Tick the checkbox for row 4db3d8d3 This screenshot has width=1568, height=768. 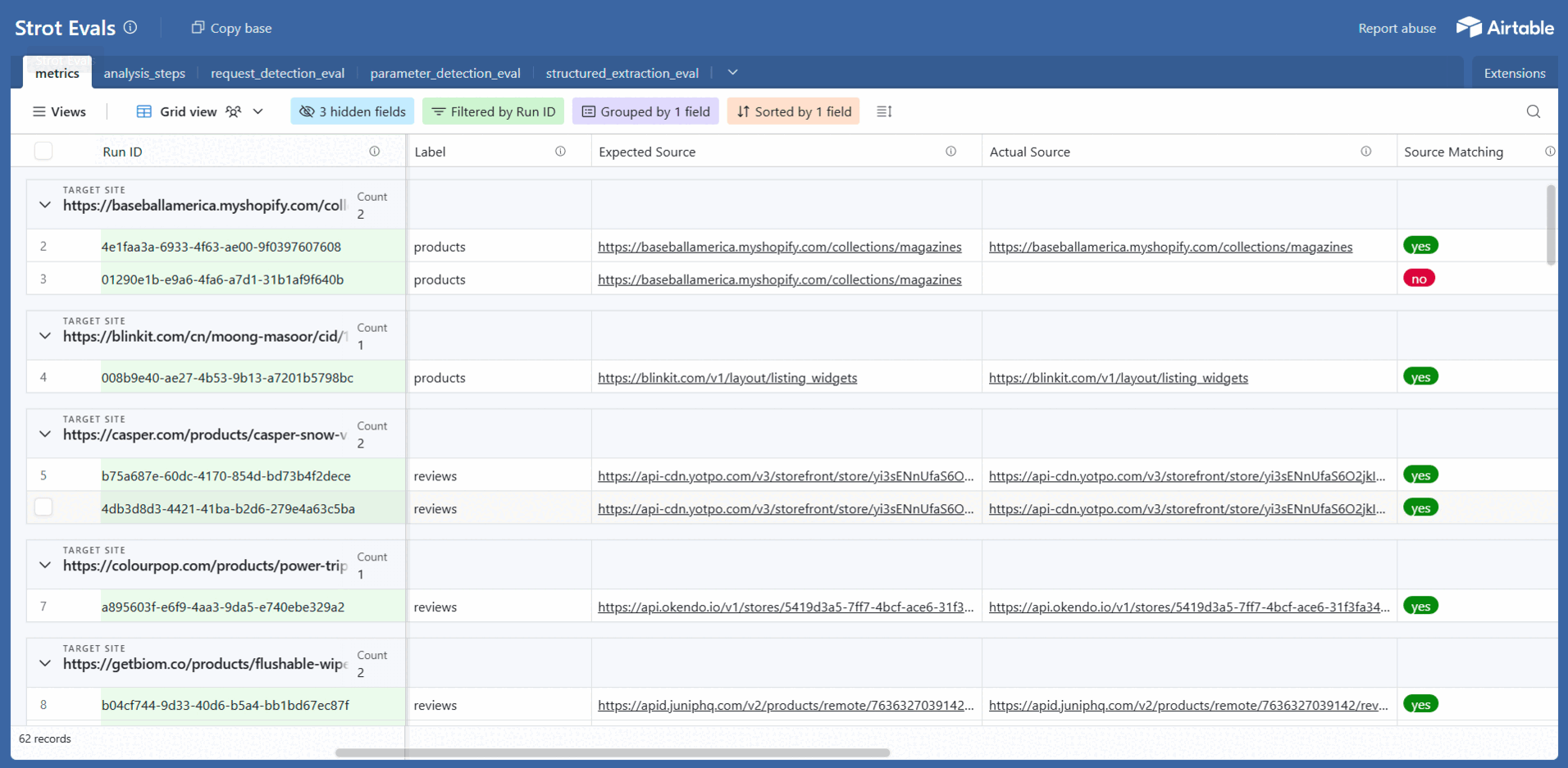pos(43,507)
